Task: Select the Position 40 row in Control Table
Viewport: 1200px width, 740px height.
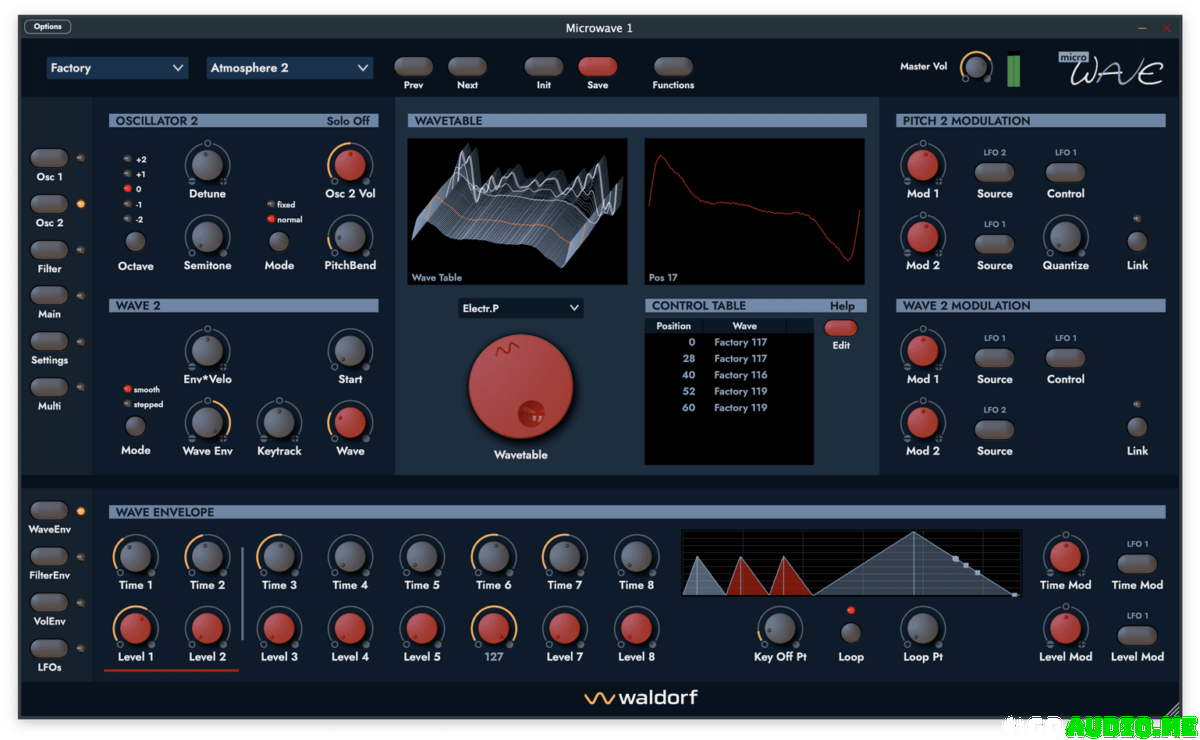Action: tap(728, 375)
